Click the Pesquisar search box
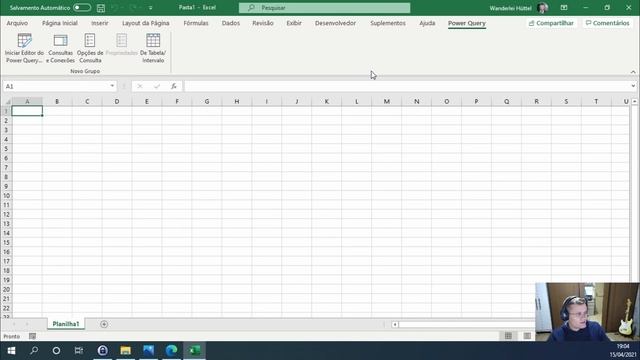 click(x=324, y=8)
